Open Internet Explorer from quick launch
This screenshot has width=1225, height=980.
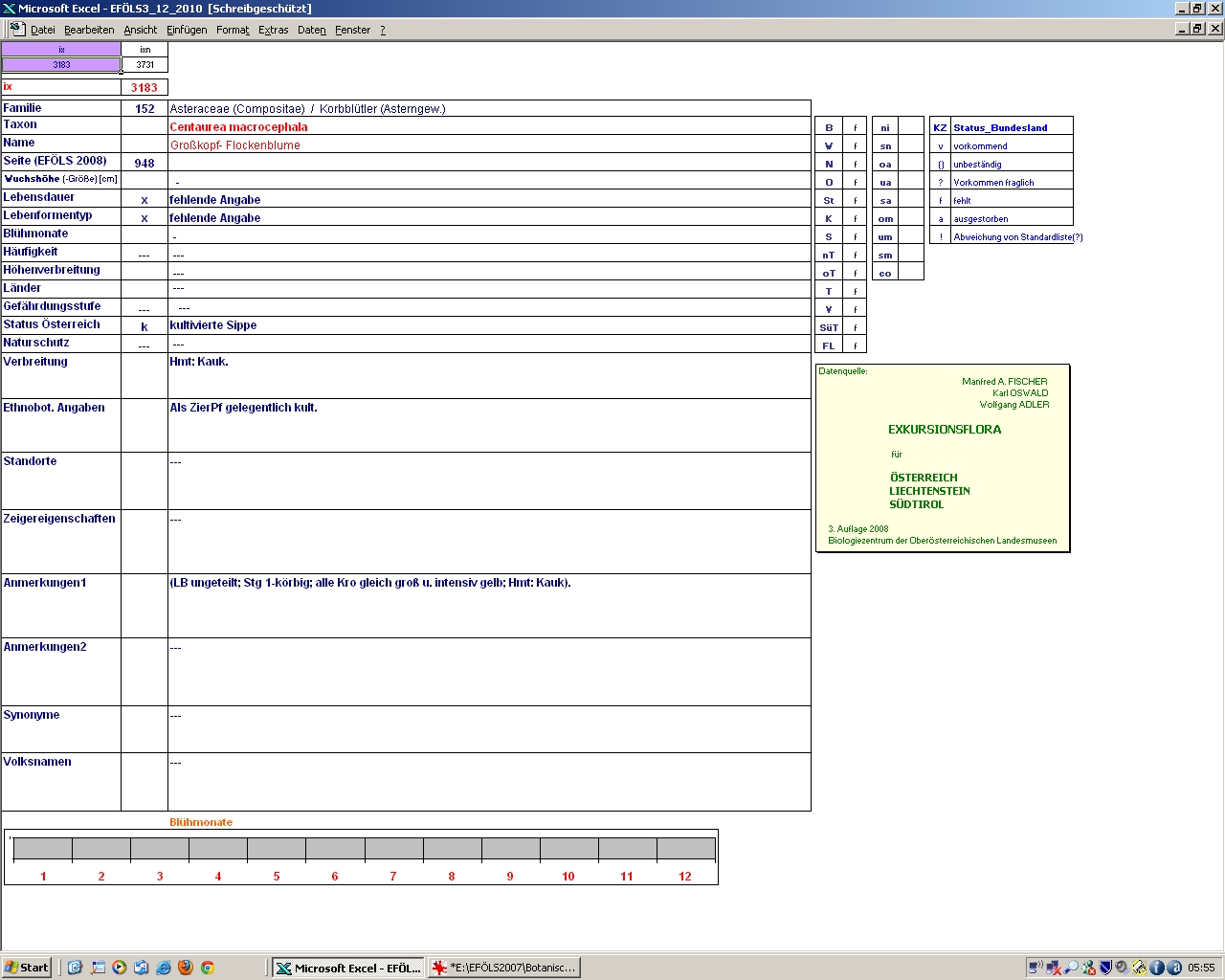163,968
